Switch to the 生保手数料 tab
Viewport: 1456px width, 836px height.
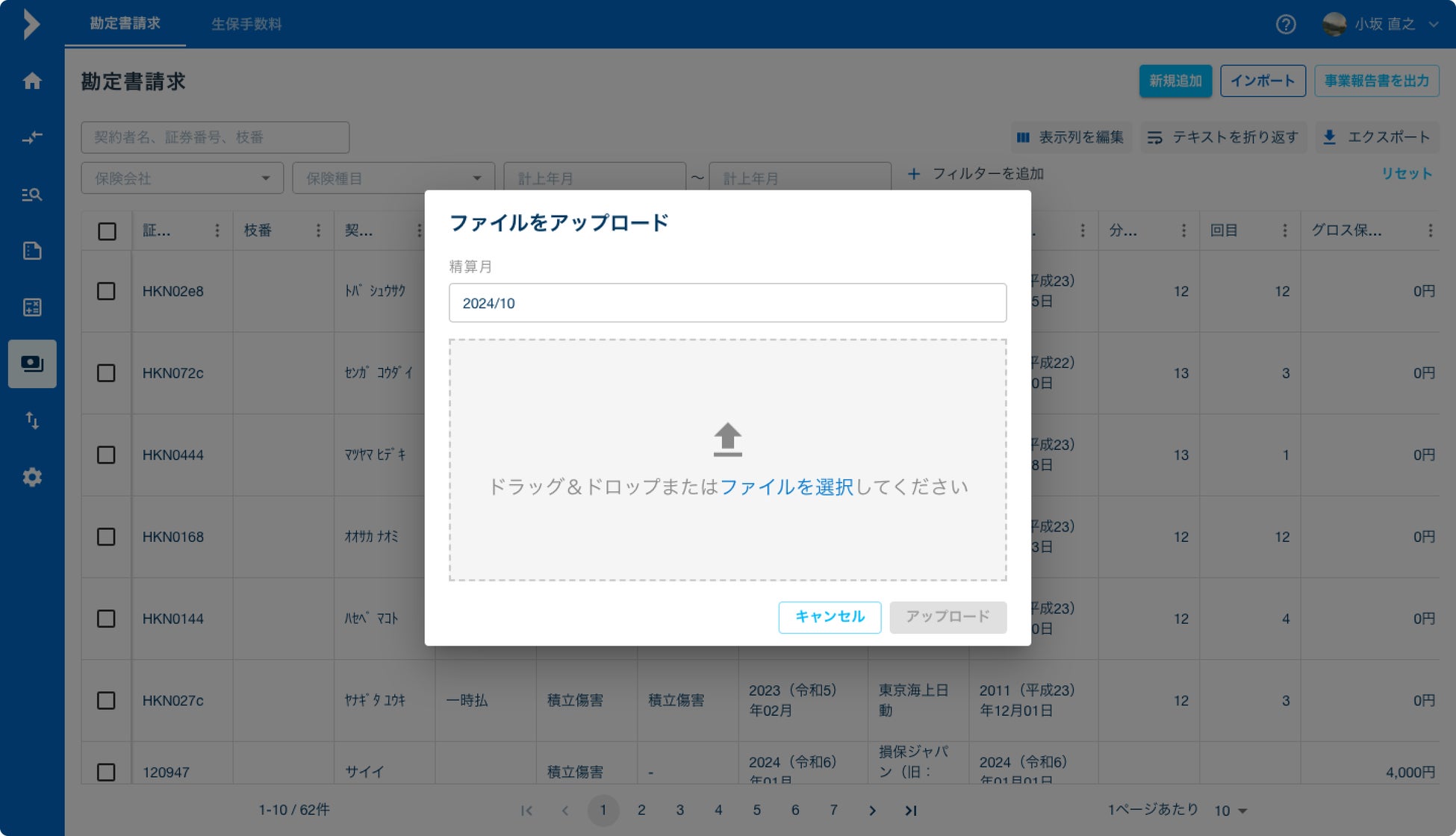(x=246, y=24)
